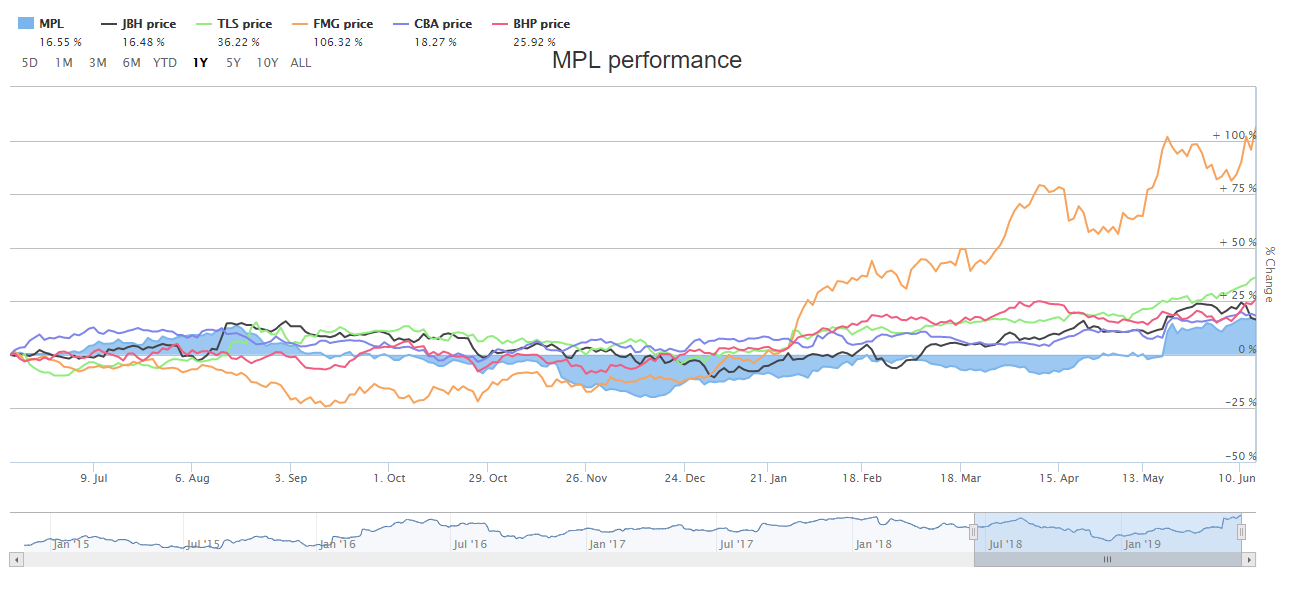Screen dimensions: 1290x590
Task: Click the horizontal scrollbar thumb
Action: pos(1107,560)
